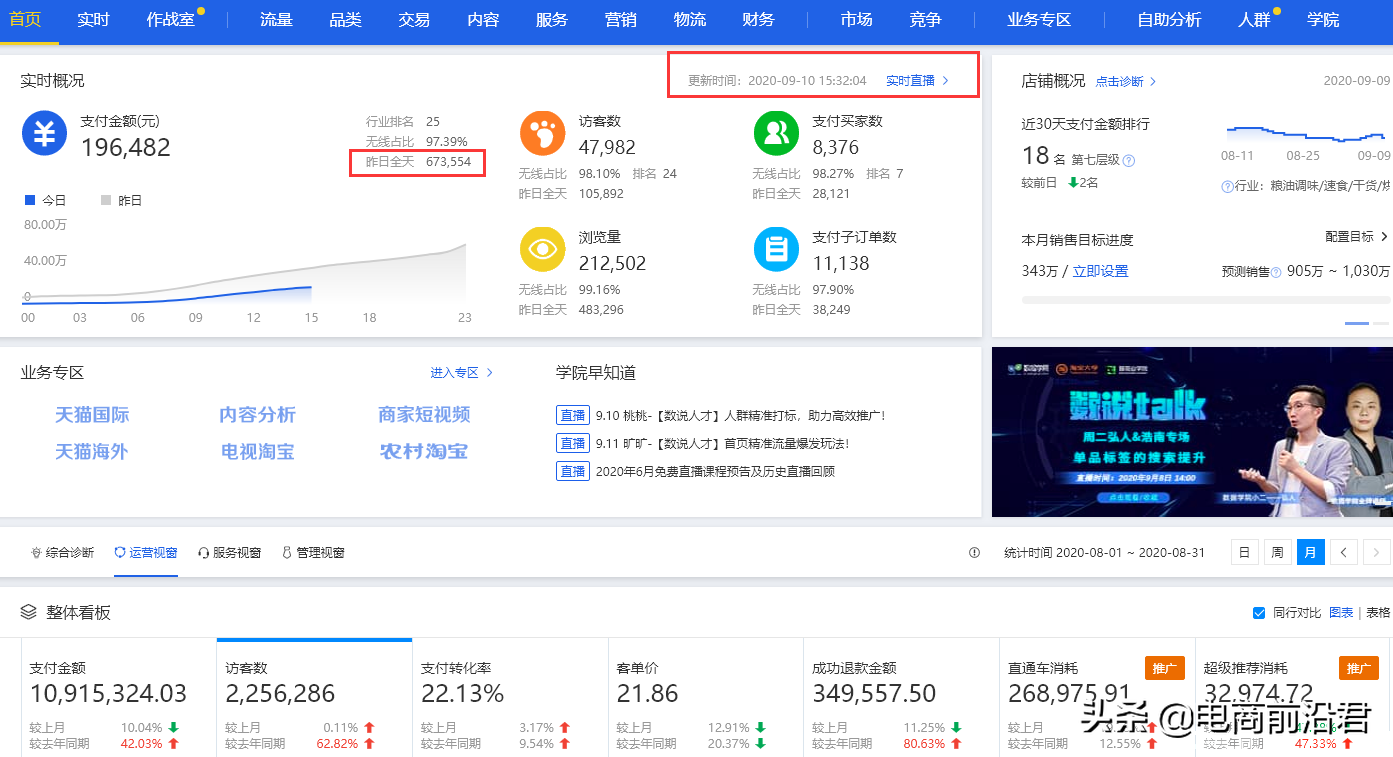Click the orange 访客数 footprint icon
The height and width of the screenshot is (757, 1393).
541,131
